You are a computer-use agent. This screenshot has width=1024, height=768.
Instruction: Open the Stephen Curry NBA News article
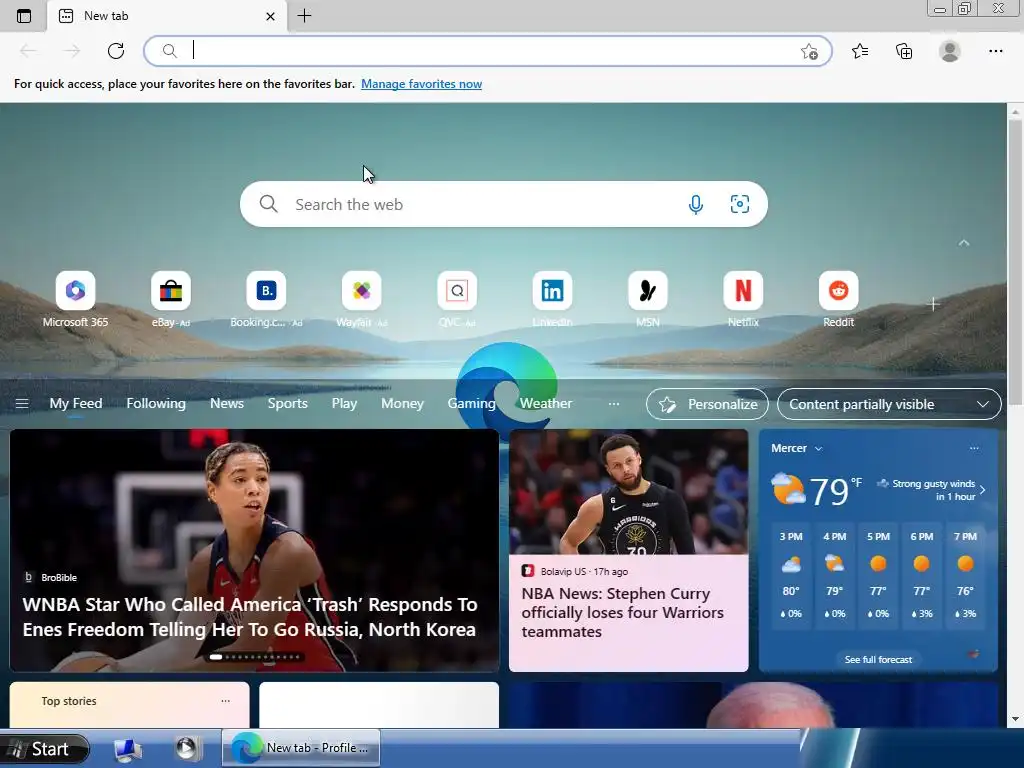(622, 613)
